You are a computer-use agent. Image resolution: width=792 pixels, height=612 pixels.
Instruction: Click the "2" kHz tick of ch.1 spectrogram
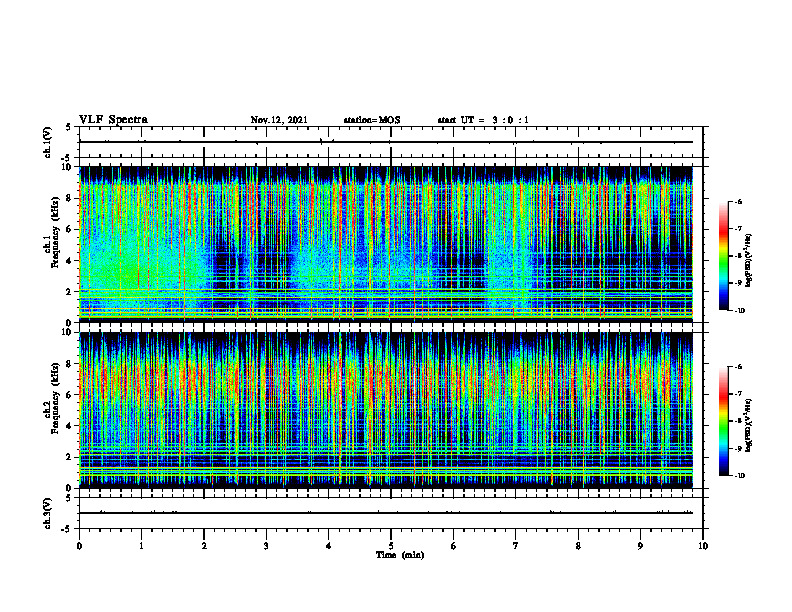(70, 291)
